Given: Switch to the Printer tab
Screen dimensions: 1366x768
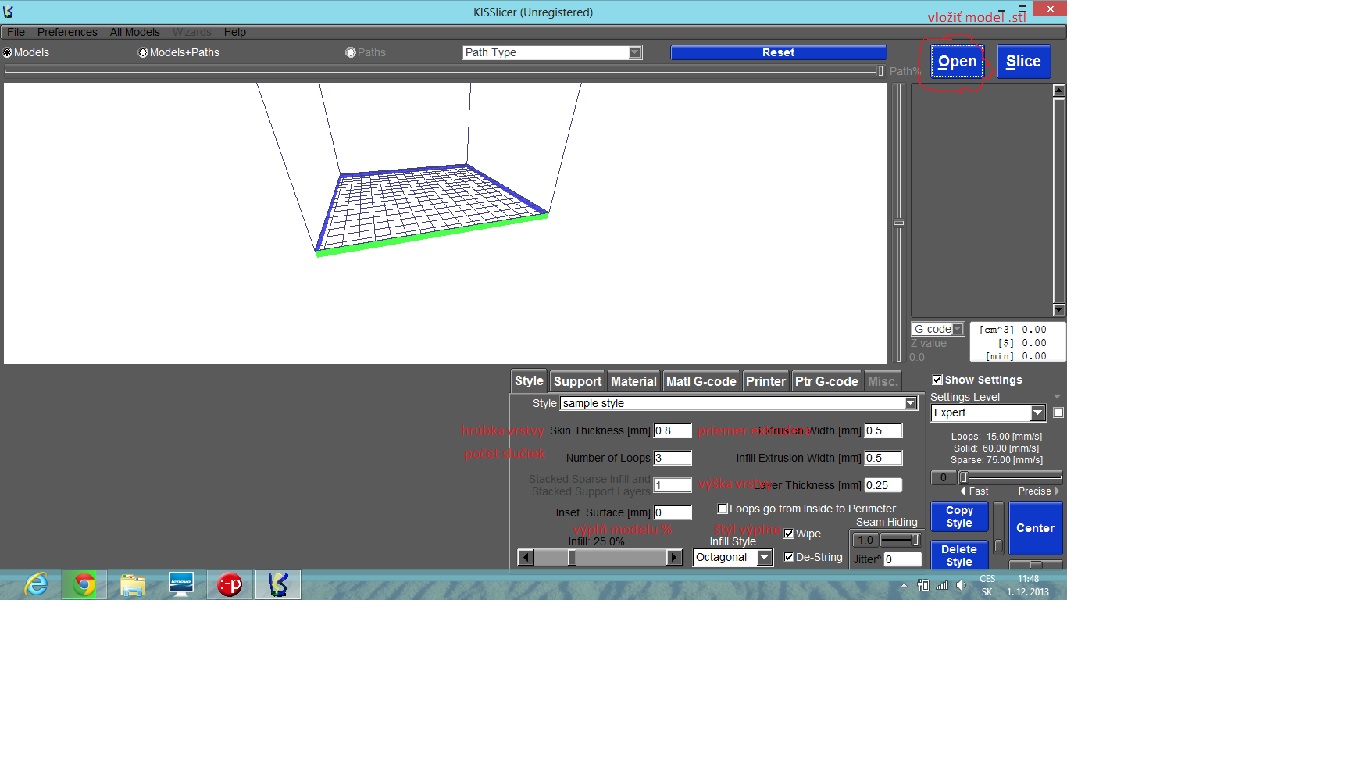Looking at the screenshot, I should [765, 381].
